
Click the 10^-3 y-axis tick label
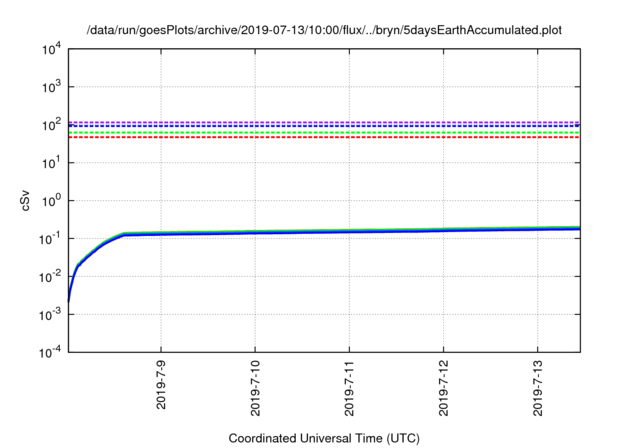pos(50,315)
